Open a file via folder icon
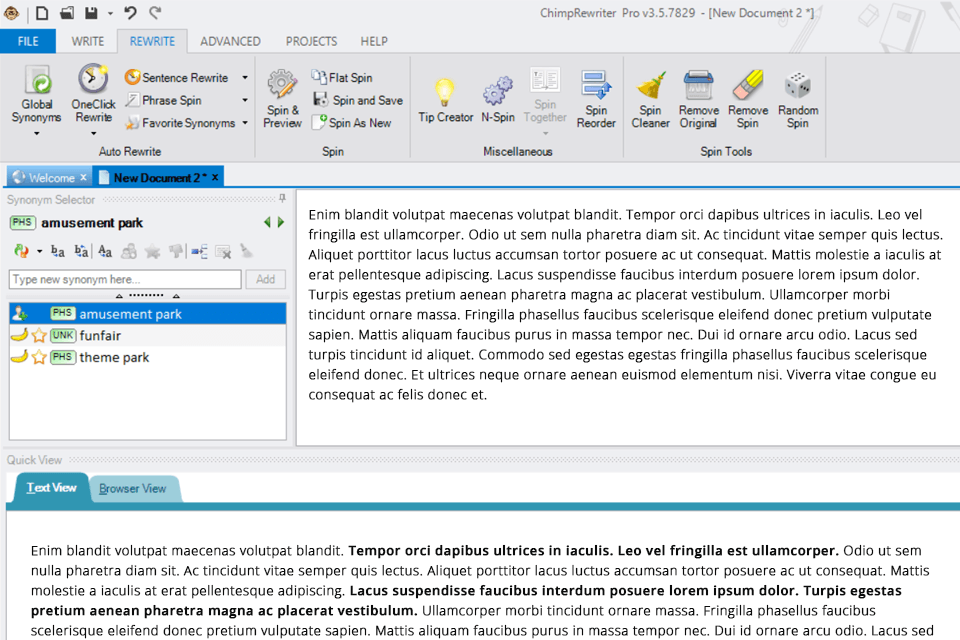The height and width of the screenshot is (640, 960). pos(67,12)
